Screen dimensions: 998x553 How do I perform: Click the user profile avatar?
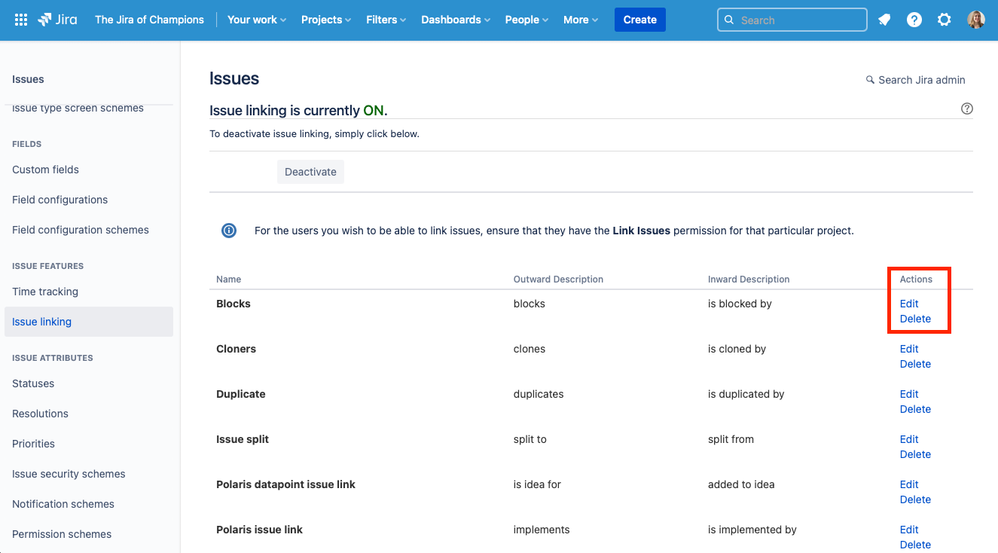[976, 19]
